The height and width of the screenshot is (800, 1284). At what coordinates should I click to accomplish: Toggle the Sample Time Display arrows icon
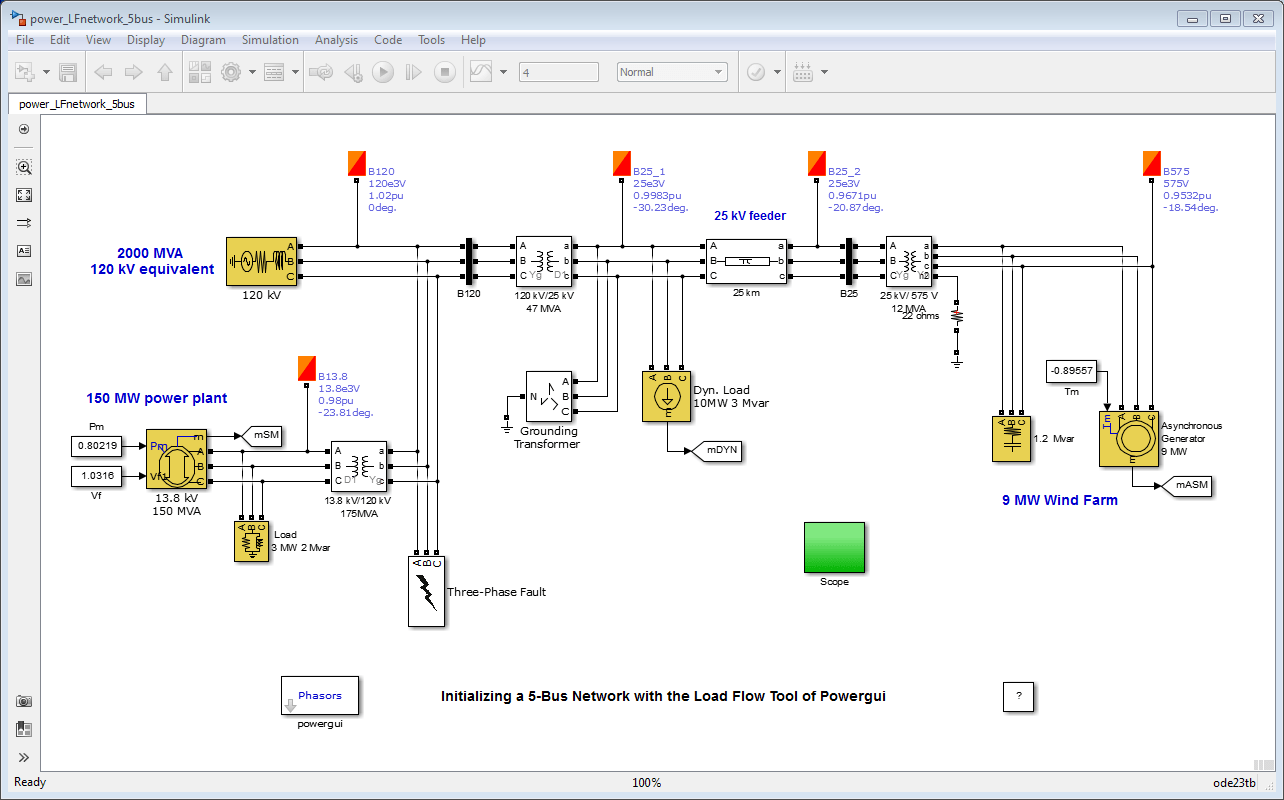coord(24,223)
